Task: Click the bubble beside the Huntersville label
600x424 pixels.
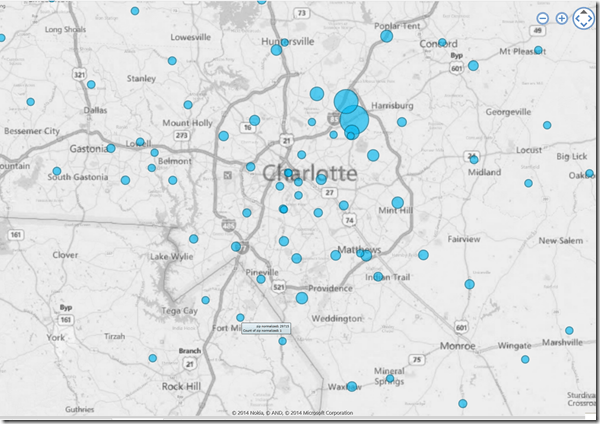Action: tap(286, 43)
